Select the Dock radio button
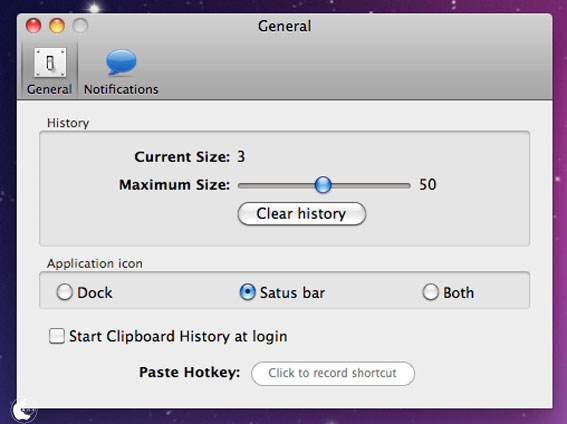 coord(64,292)
